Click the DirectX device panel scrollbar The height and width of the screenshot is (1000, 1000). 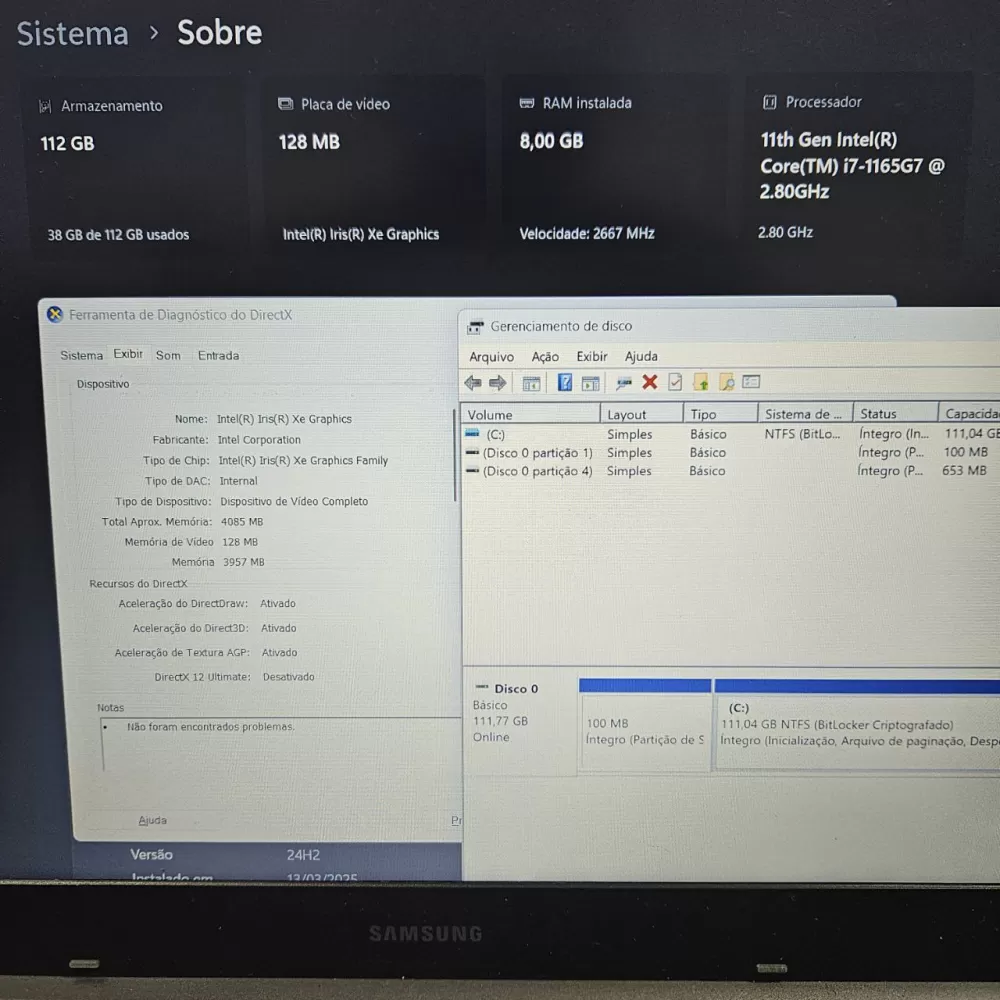[455, 455]
